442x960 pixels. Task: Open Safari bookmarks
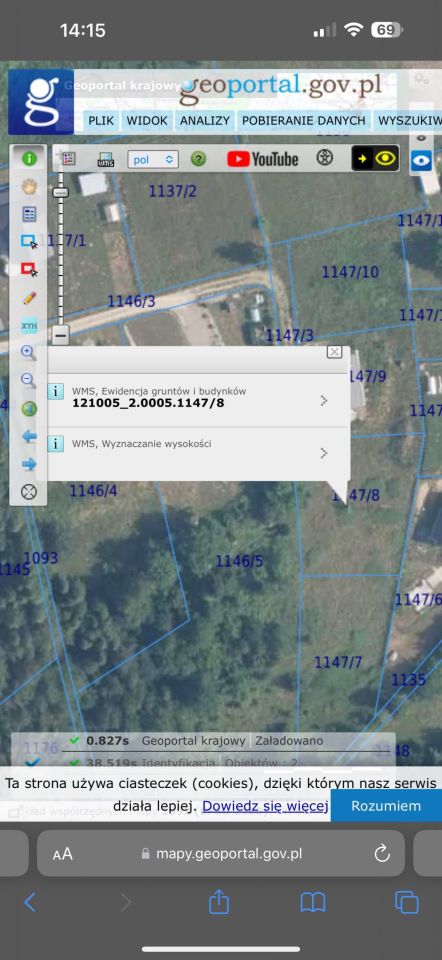[313, 902]
